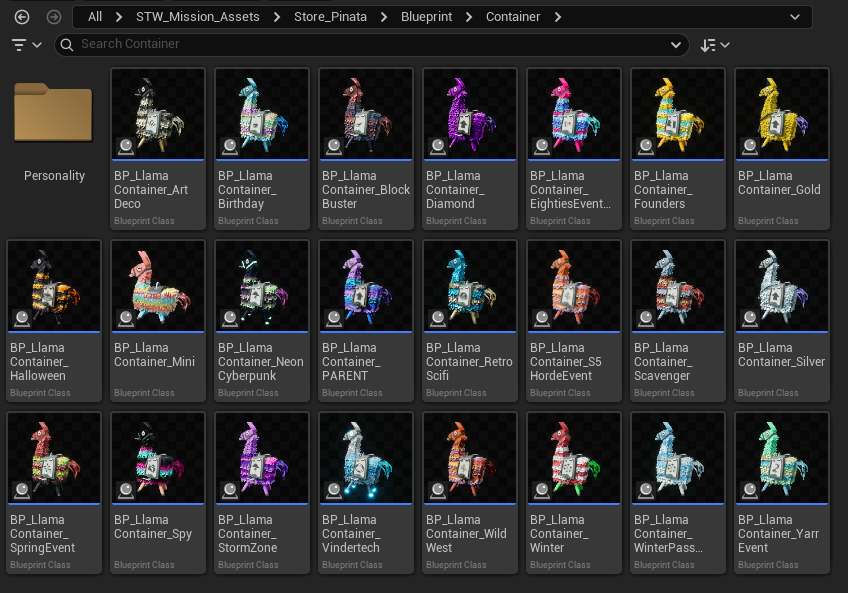The height and width of the screenshot is (593, 848).
Task: Click the forward navigation arrow
Action: click(x=52, y=17)
